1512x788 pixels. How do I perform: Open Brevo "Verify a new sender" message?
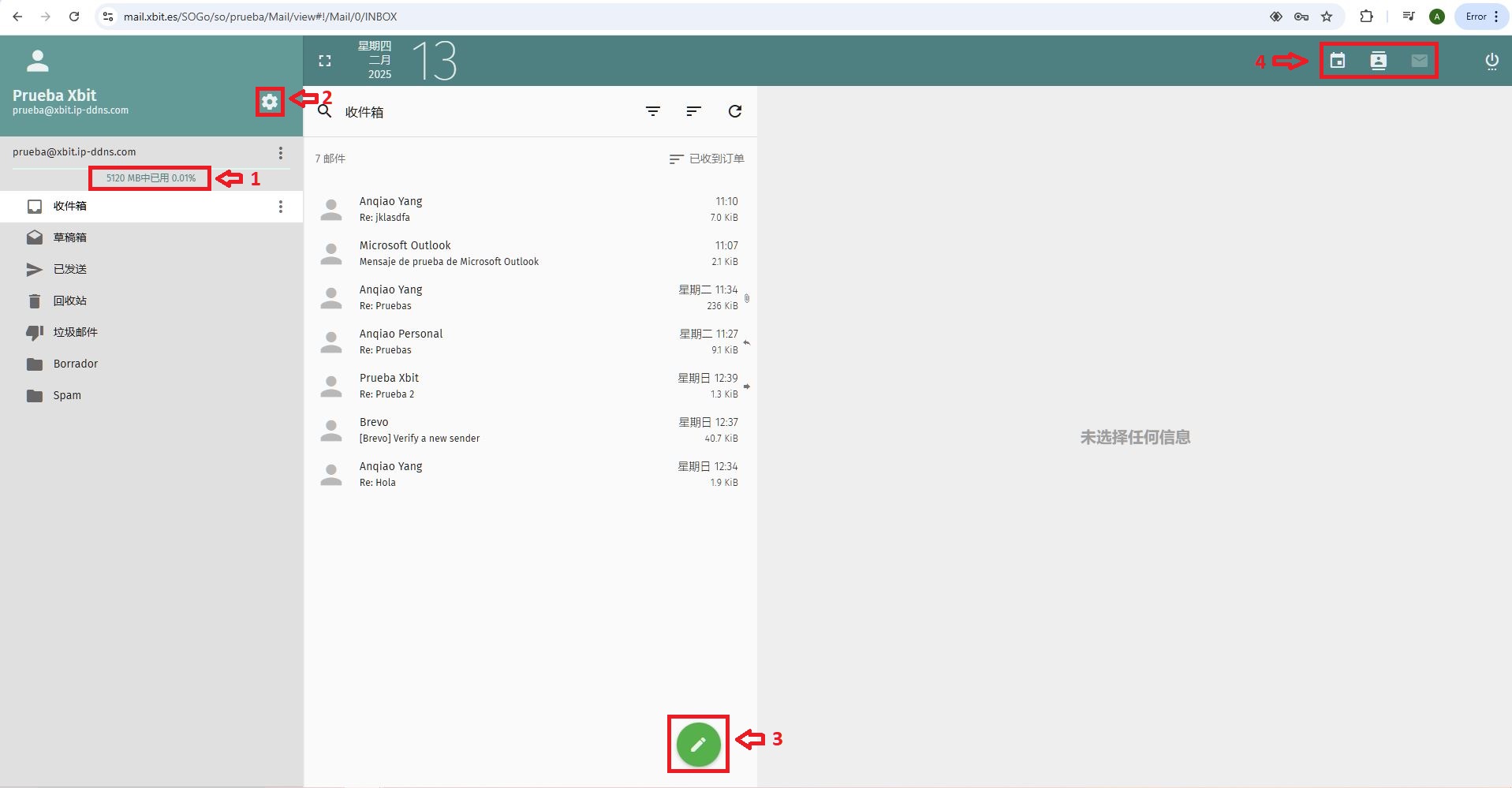coord(530,430)
